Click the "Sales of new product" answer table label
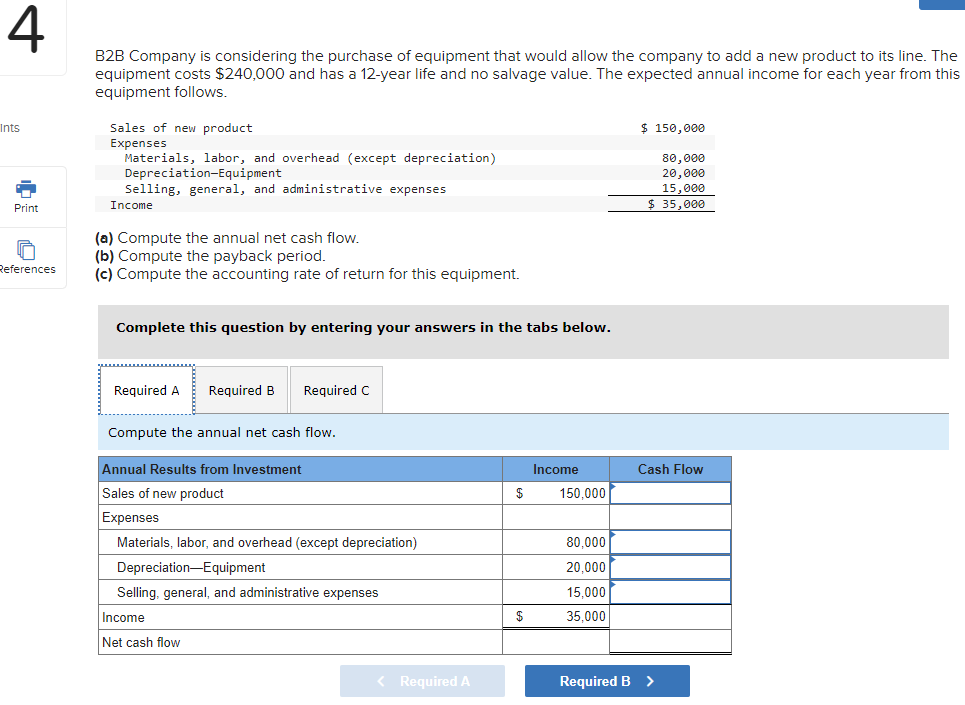 pos(162,493)
